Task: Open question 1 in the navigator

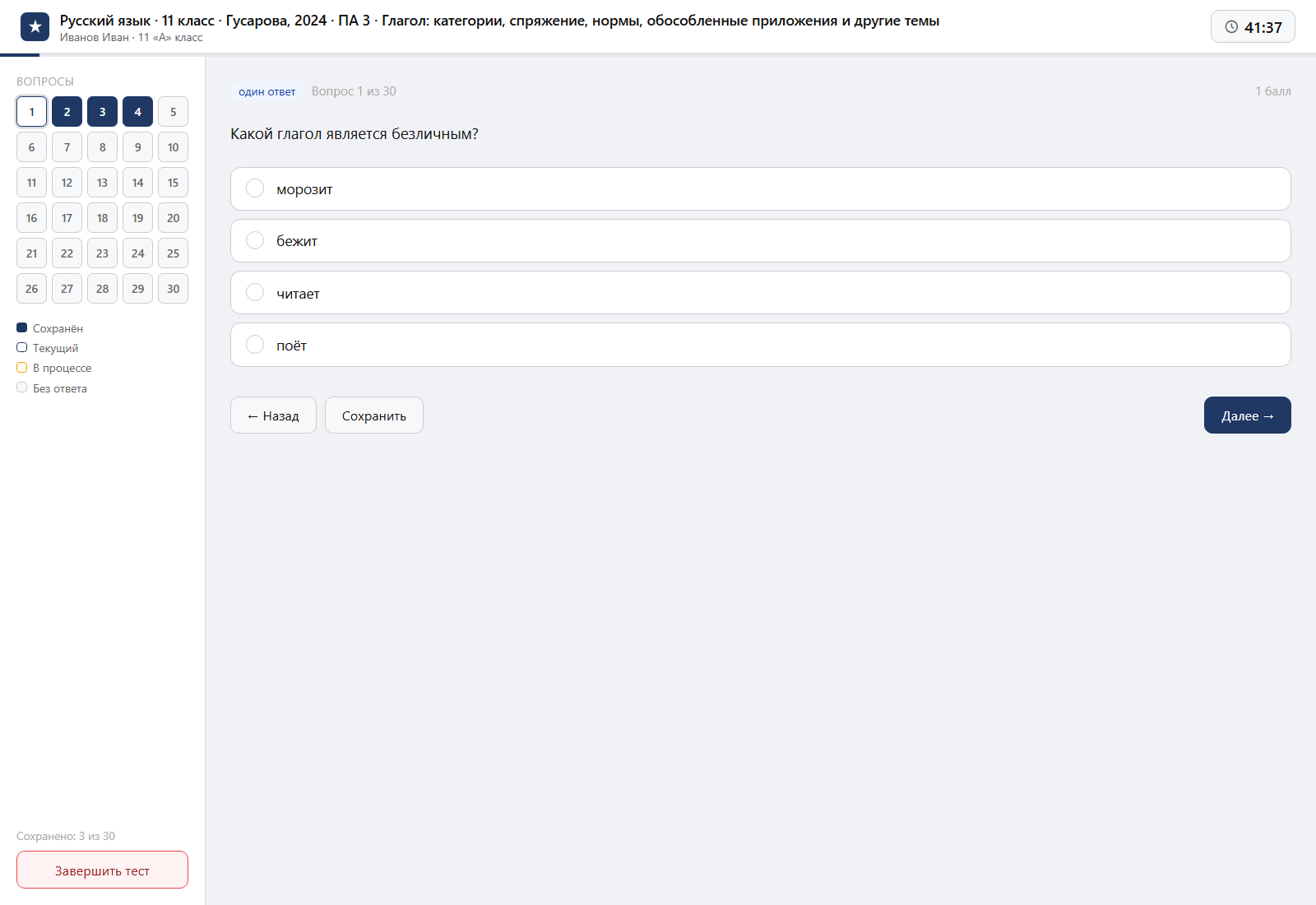Action: 31,112
